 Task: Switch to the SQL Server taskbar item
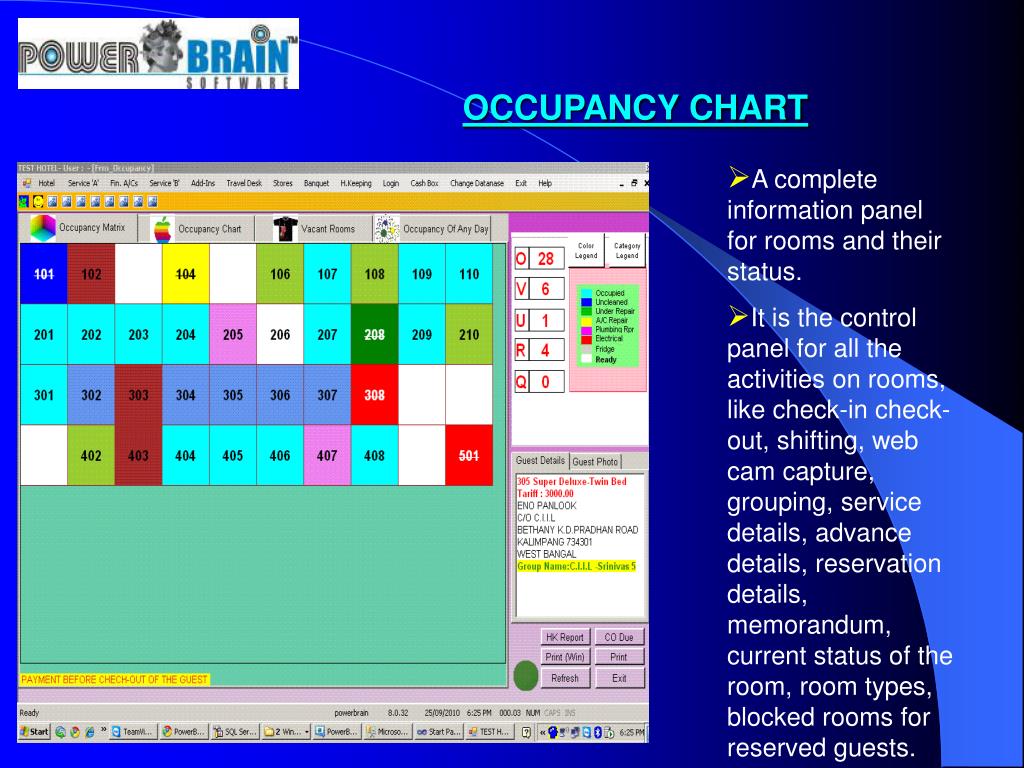tap(235, 732)
